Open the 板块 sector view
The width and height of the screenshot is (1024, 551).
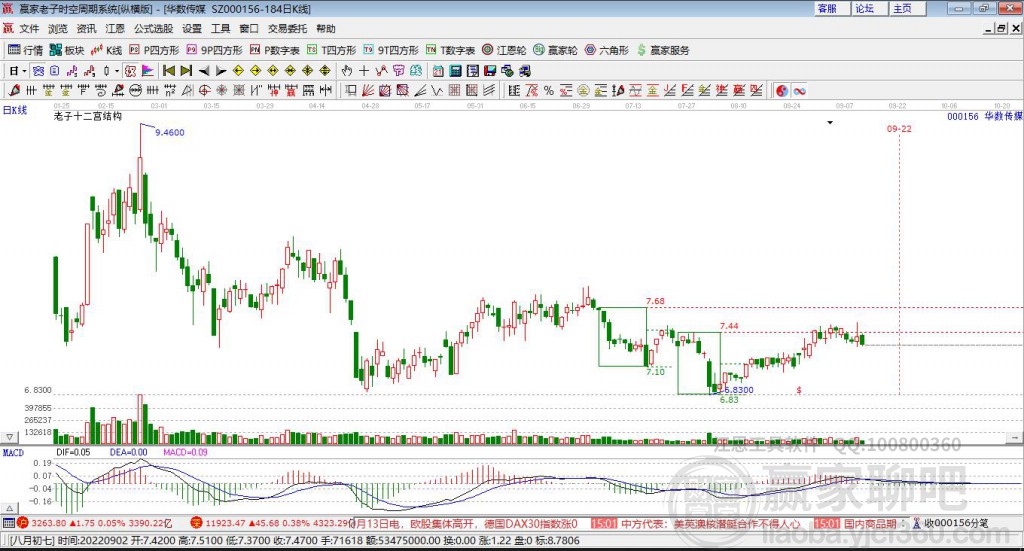pos(67,50)
